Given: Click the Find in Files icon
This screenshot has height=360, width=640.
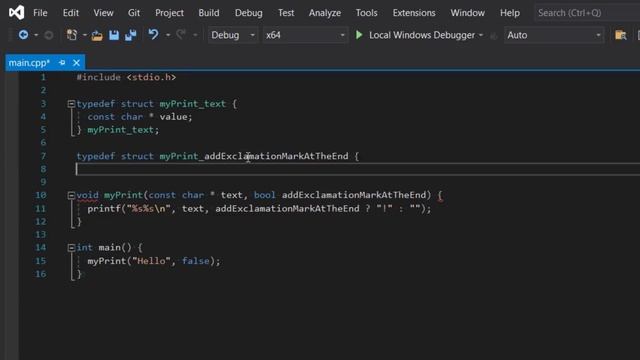Looking at the screenshot, I should [620, 35].
